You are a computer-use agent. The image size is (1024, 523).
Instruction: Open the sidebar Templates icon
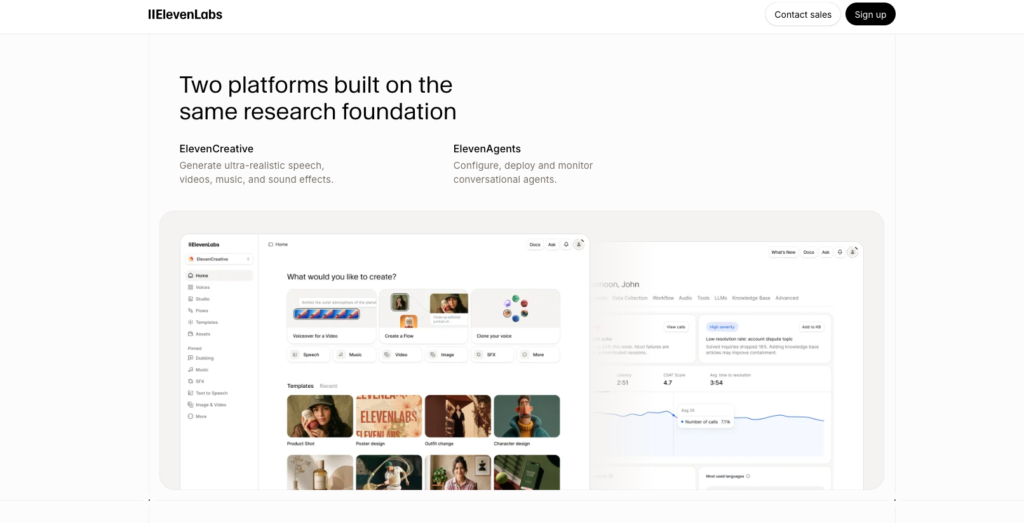(x=191, y=323)
